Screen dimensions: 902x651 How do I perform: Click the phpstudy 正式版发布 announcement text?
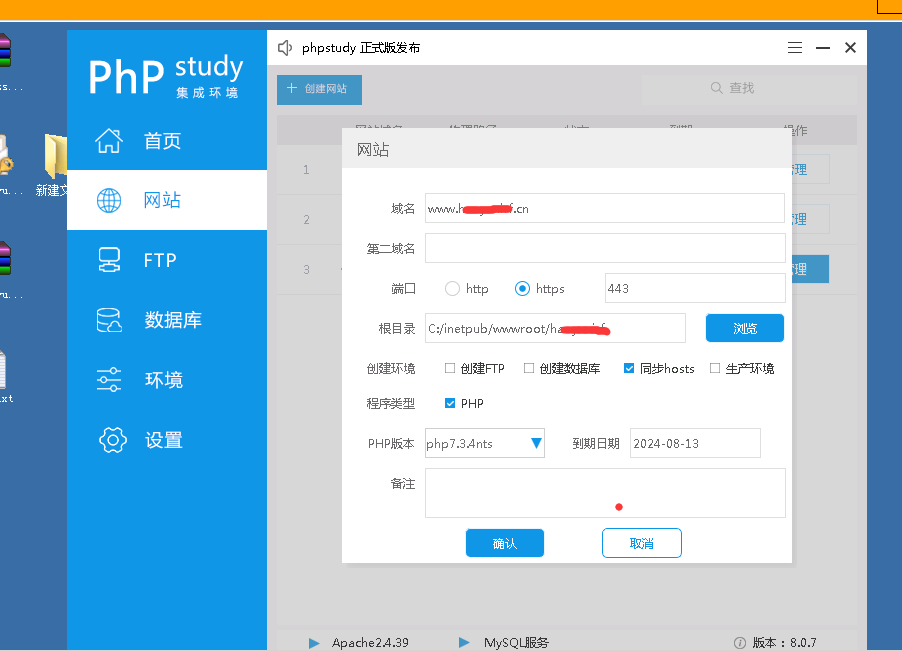pos(361,48)
